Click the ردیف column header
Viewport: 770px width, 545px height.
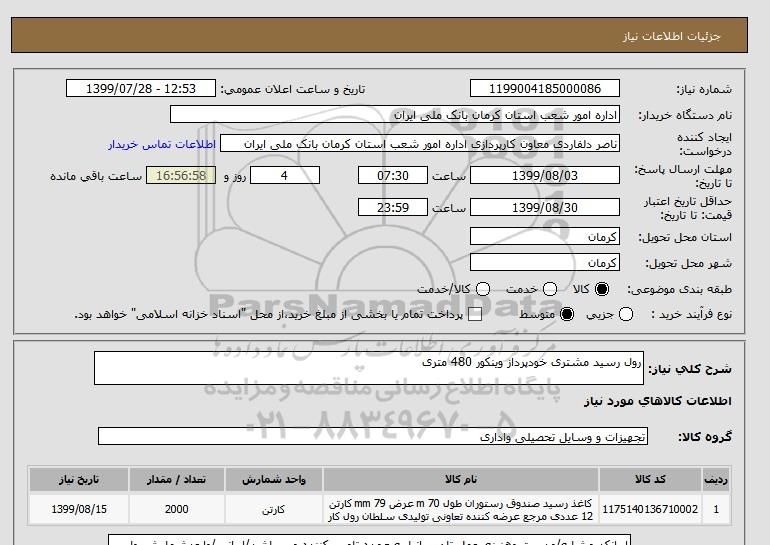716,479
